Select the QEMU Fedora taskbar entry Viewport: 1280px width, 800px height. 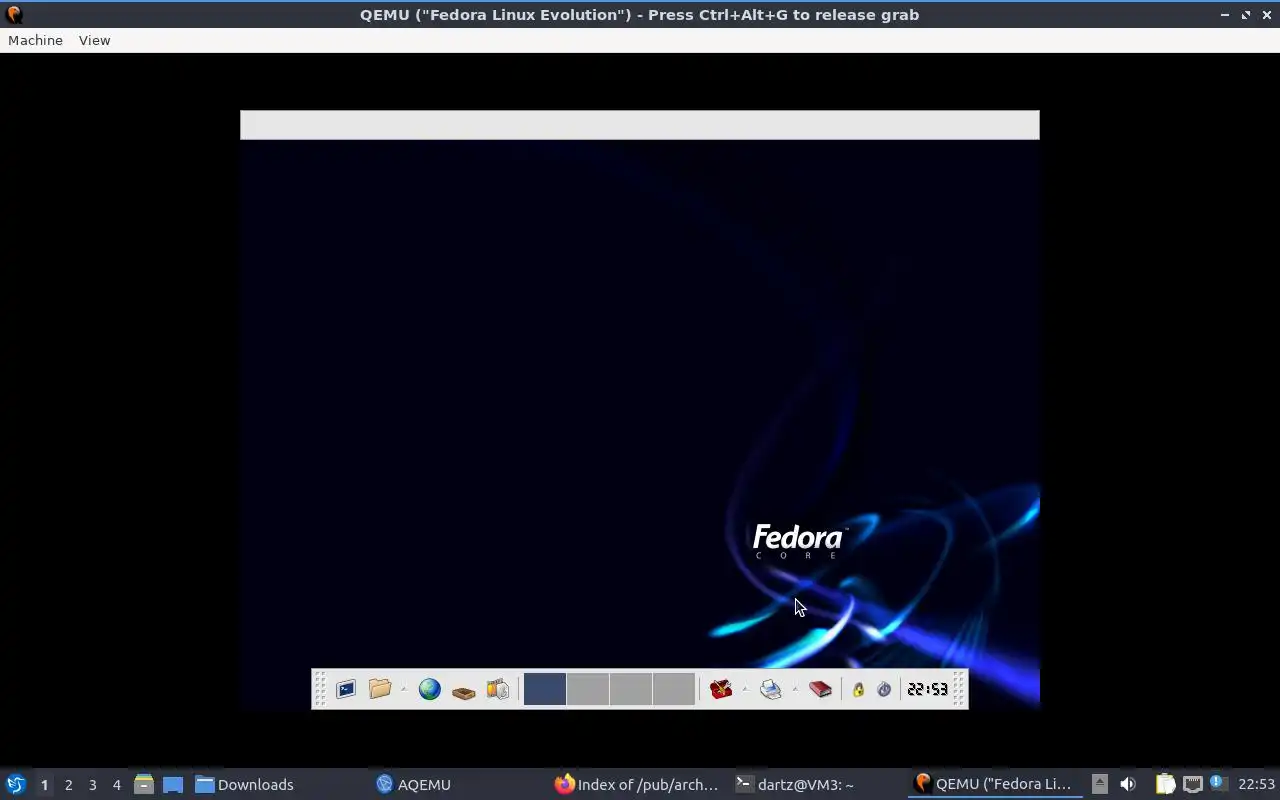pos(994,784)
